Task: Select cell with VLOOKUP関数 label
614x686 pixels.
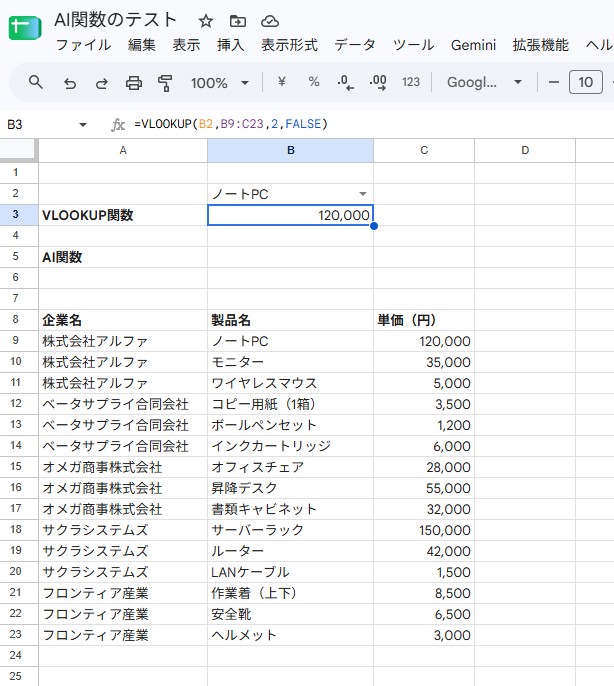Action: [x=123, y=215]
